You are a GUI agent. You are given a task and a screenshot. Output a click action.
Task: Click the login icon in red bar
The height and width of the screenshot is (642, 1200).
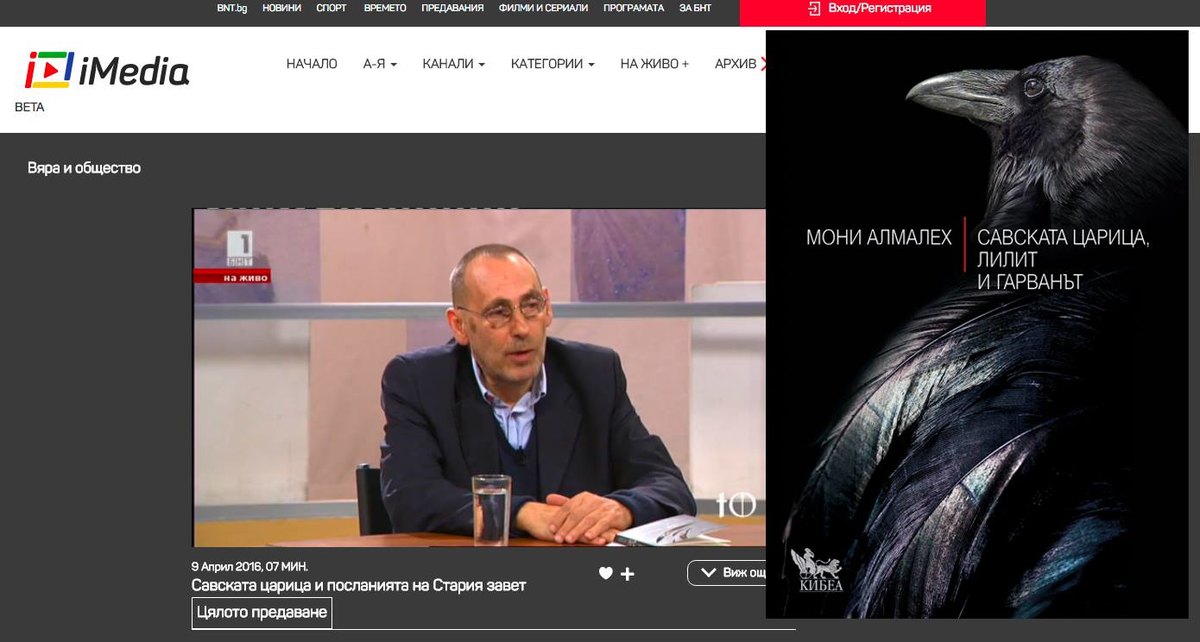point(814,8)
